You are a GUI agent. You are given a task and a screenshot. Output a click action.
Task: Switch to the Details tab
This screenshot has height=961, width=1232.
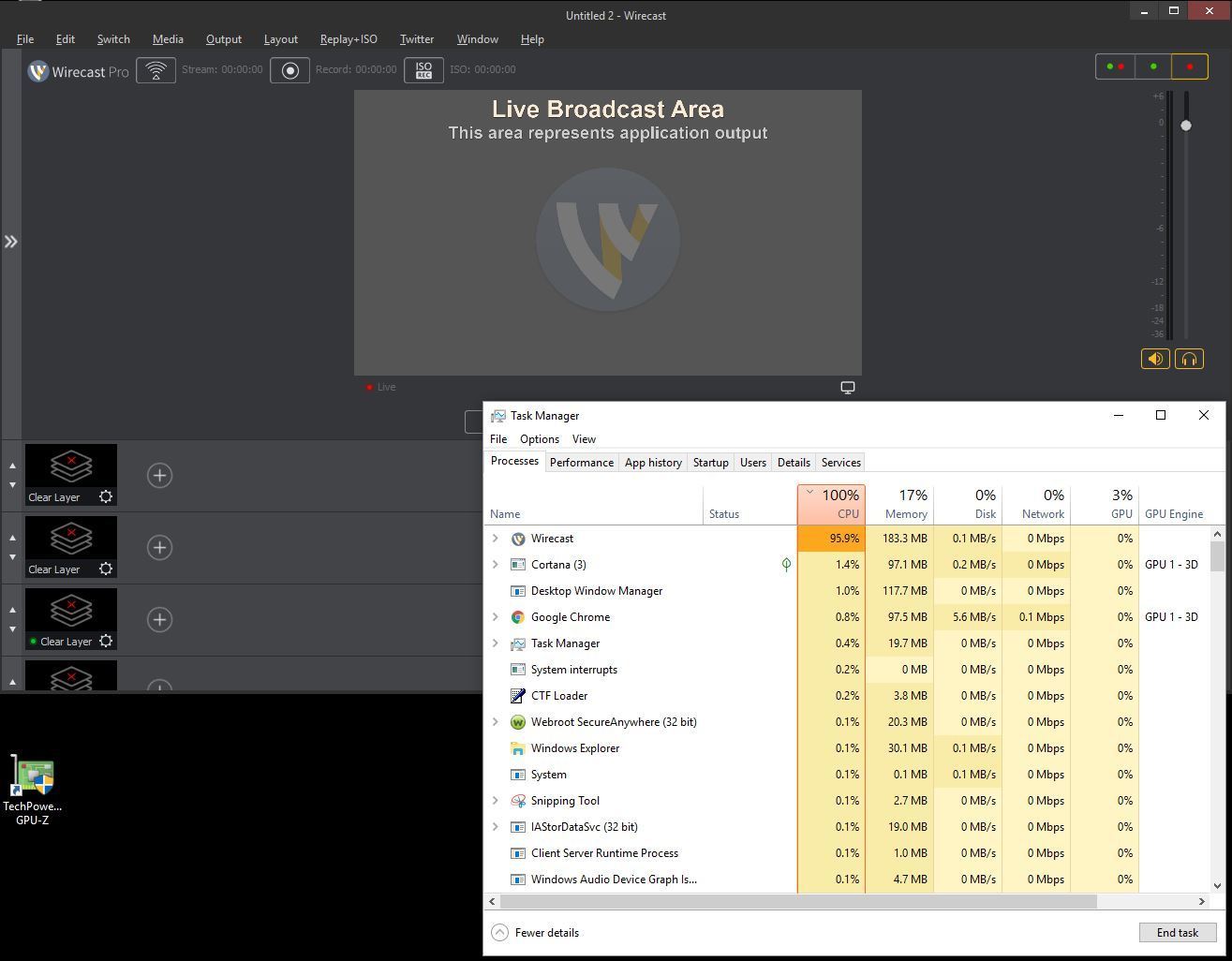tap(794, 463)
